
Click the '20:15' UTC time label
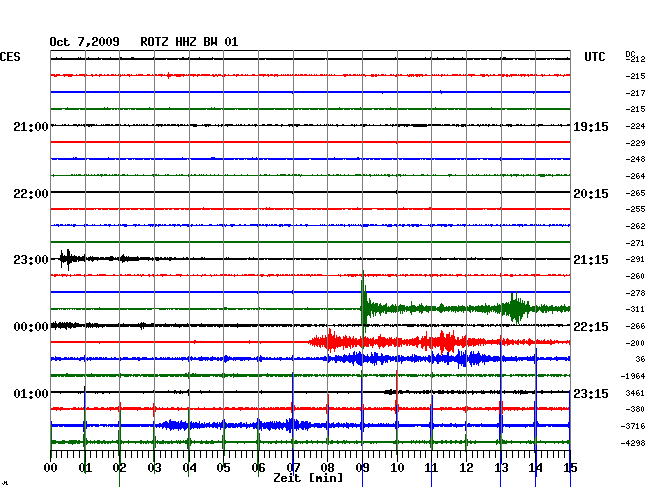591,194
